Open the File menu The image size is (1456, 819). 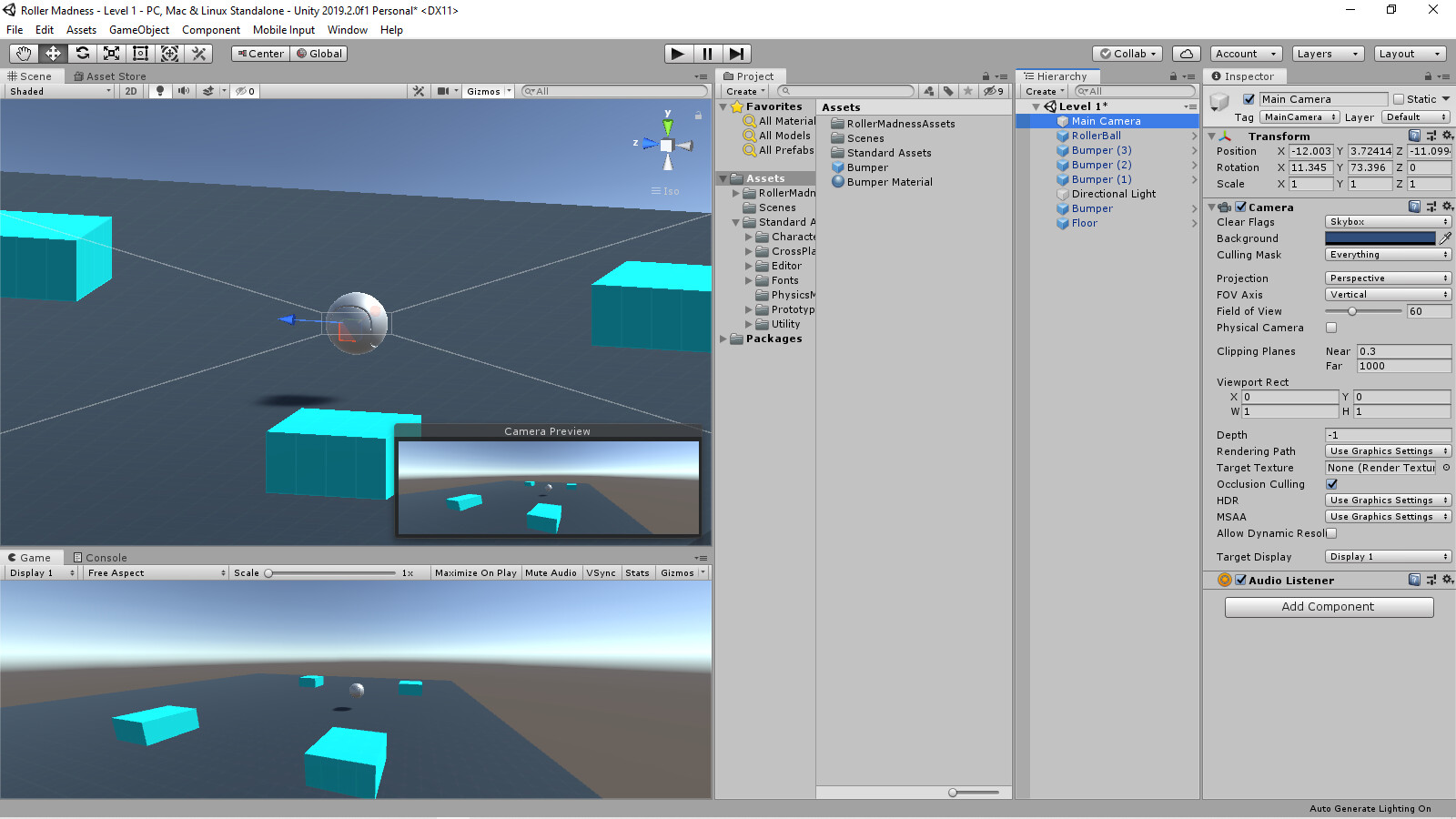point(15,30)
